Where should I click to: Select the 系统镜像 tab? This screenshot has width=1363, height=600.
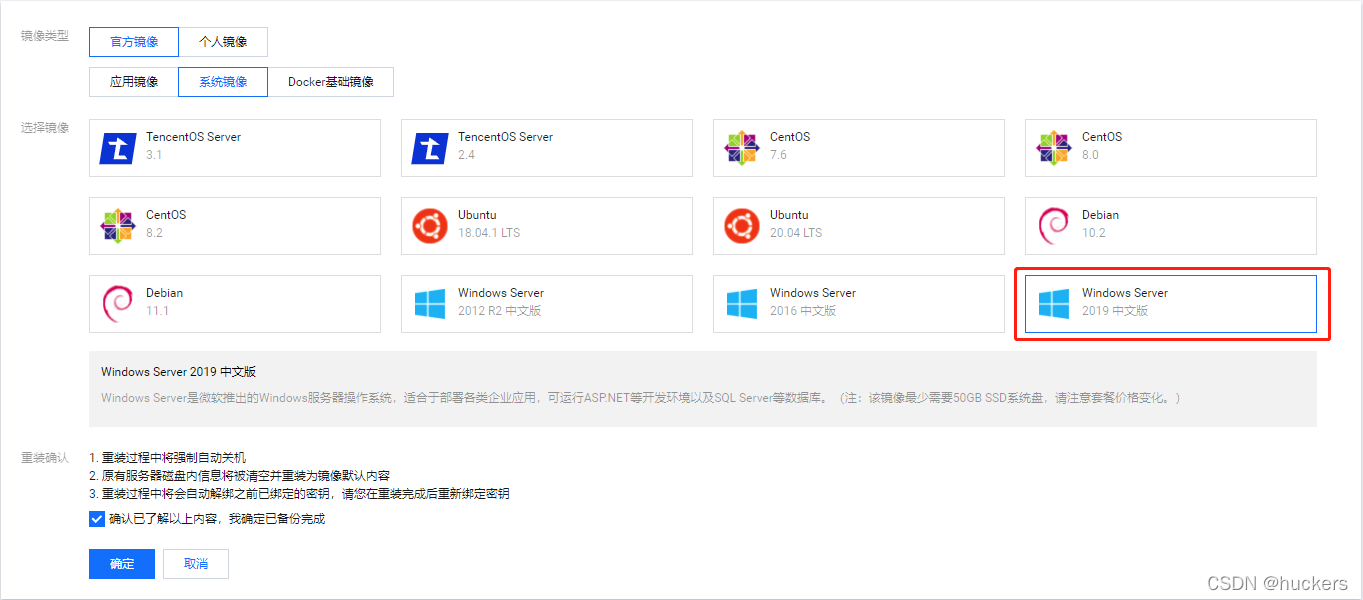(x=223, y=82)
